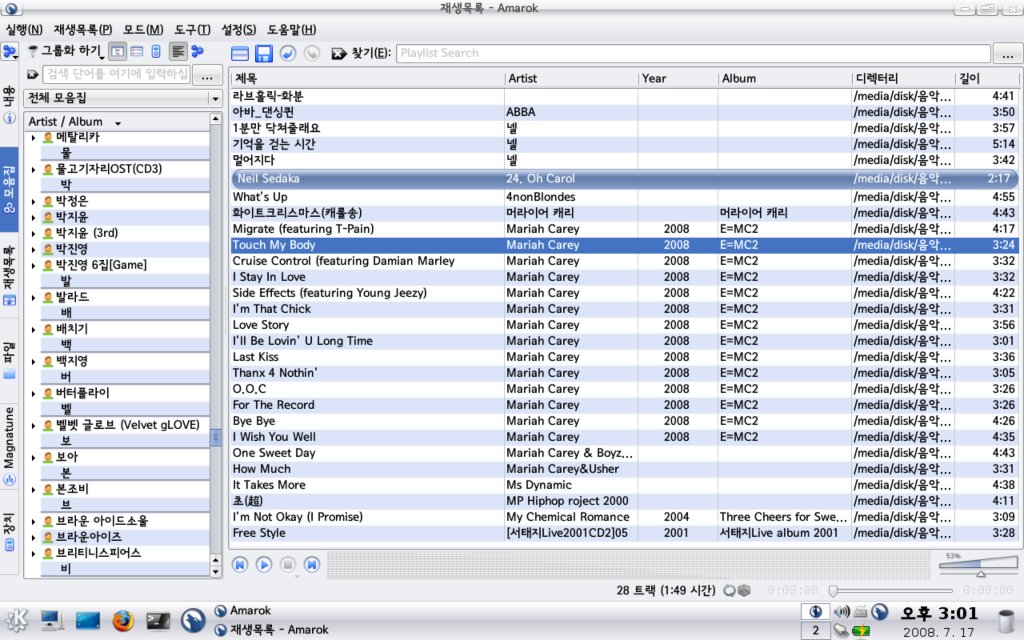The width and height of the screenshot is (1024, 640).
Task: Sort playlist by the Year column header
Action: [677, 78]
